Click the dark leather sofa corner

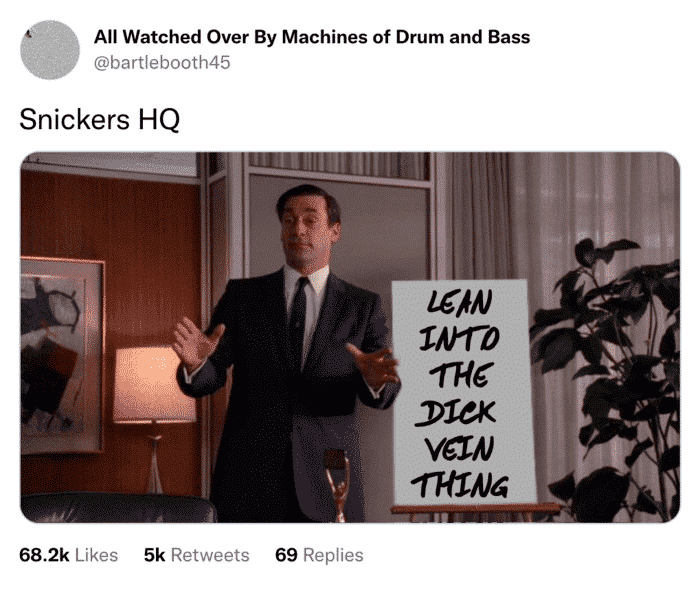tap(118, 508)
